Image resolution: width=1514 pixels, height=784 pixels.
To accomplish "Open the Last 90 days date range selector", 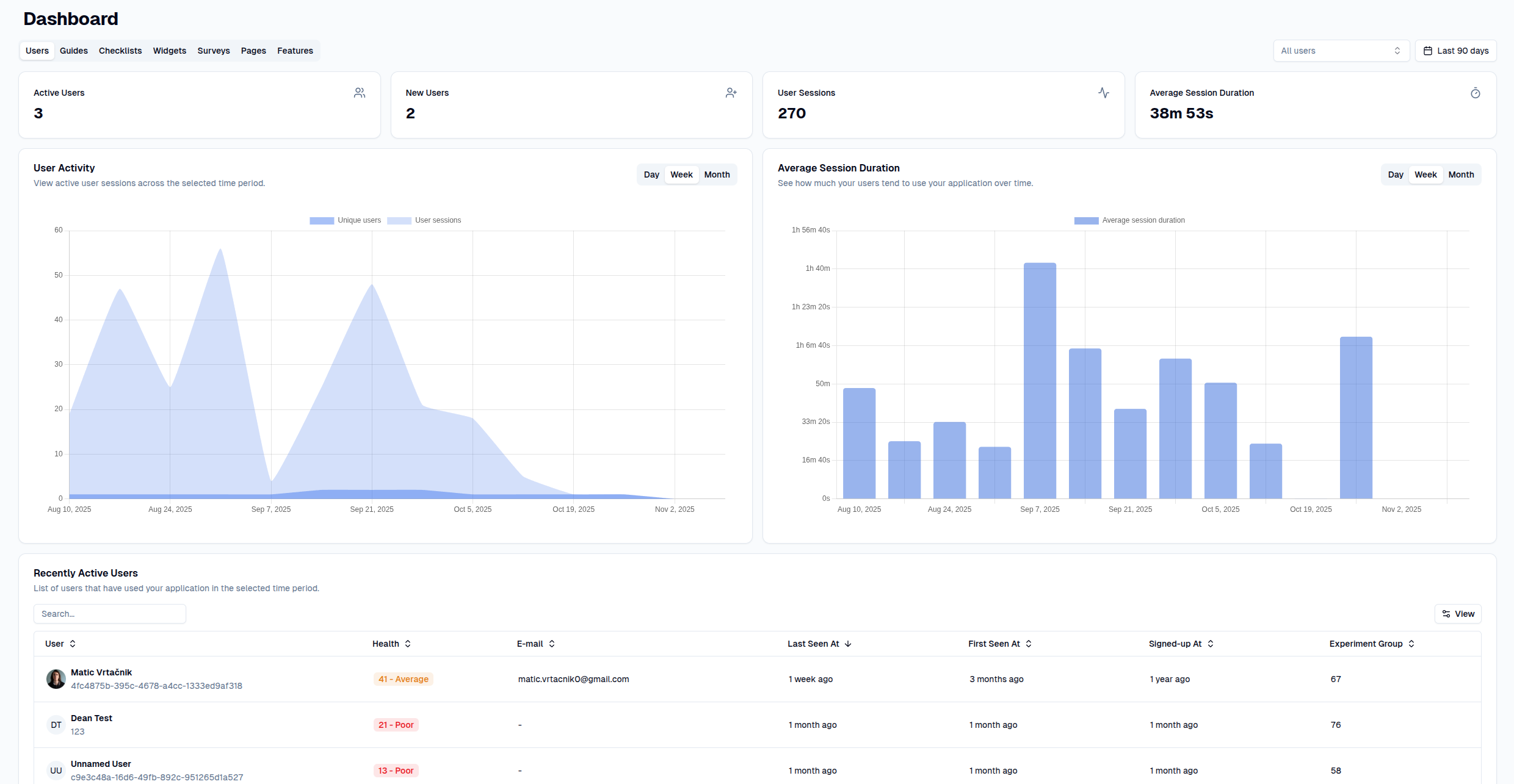I will 1455,51.
